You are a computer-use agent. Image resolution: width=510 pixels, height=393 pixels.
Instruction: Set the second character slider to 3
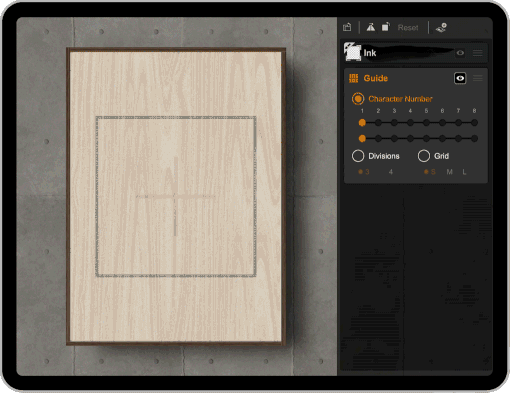(394, 138)
